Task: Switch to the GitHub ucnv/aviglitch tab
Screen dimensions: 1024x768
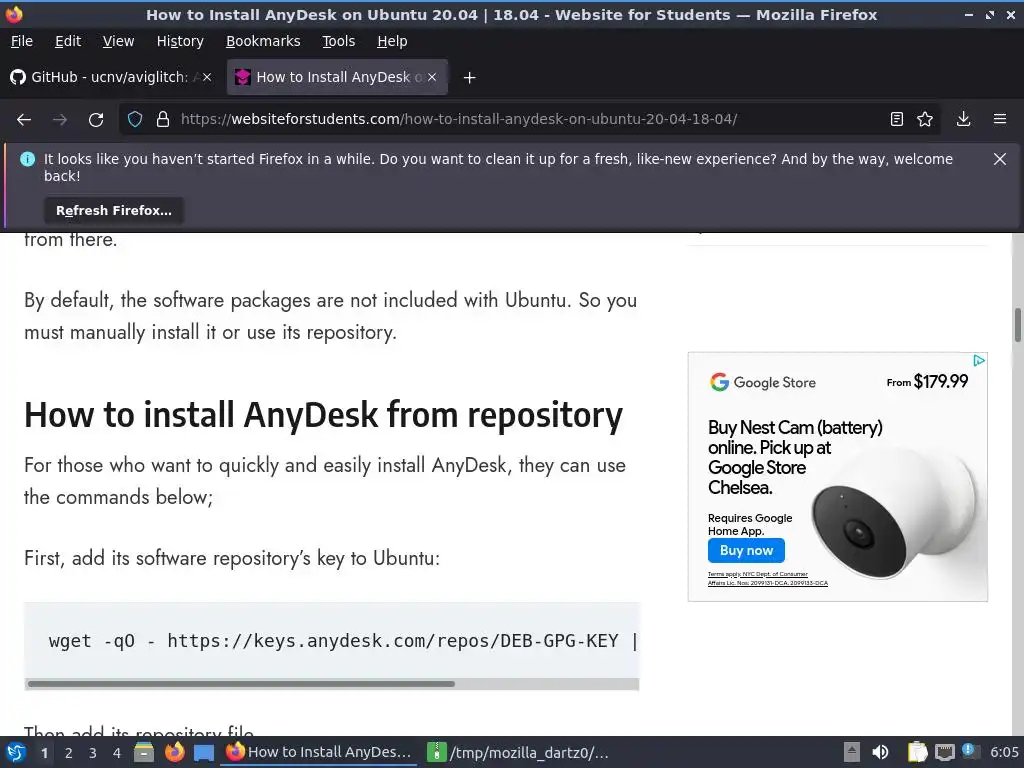Action: click(108, 77)
